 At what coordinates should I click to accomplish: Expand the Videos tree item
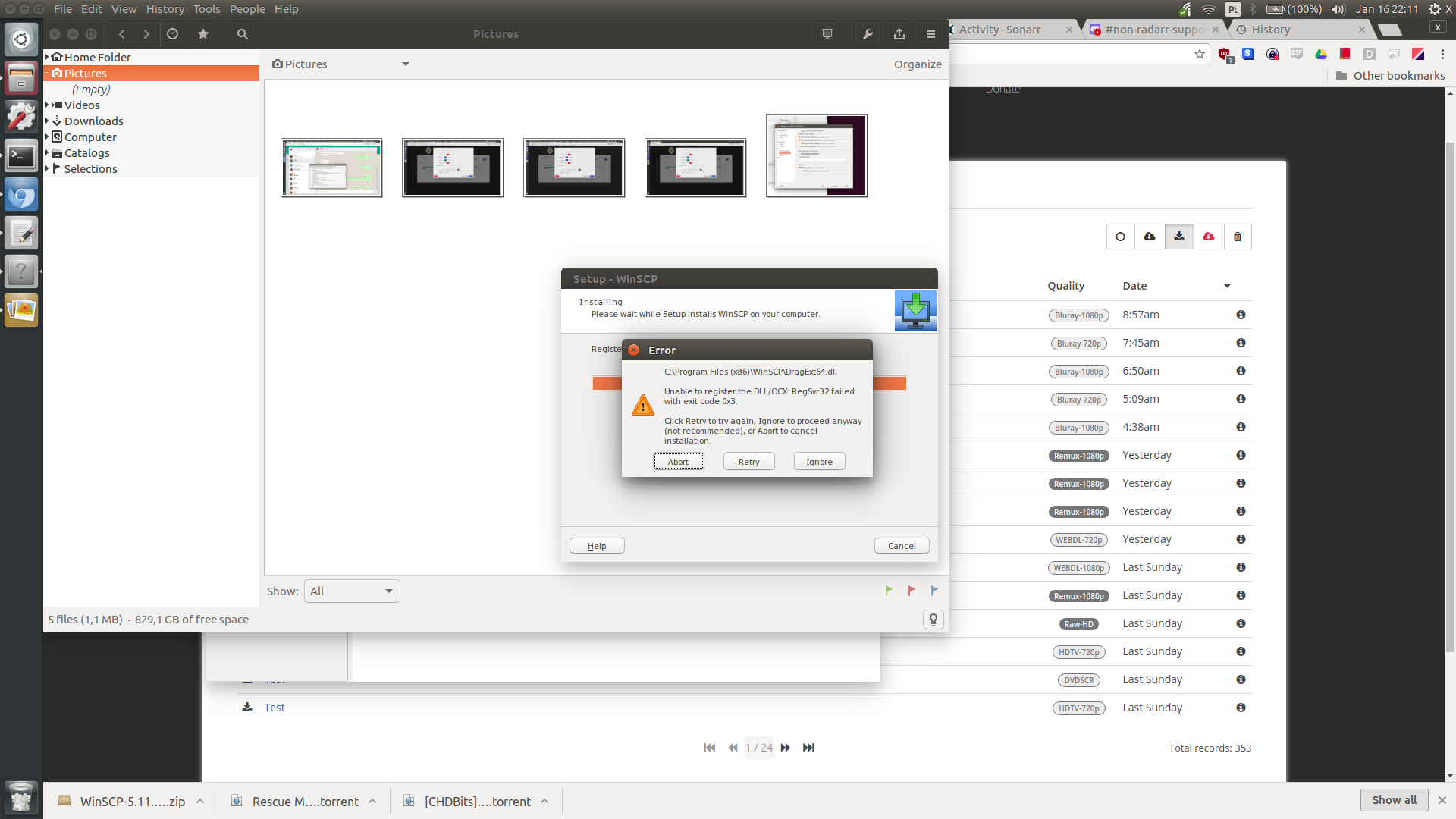(x=48, y=105)
